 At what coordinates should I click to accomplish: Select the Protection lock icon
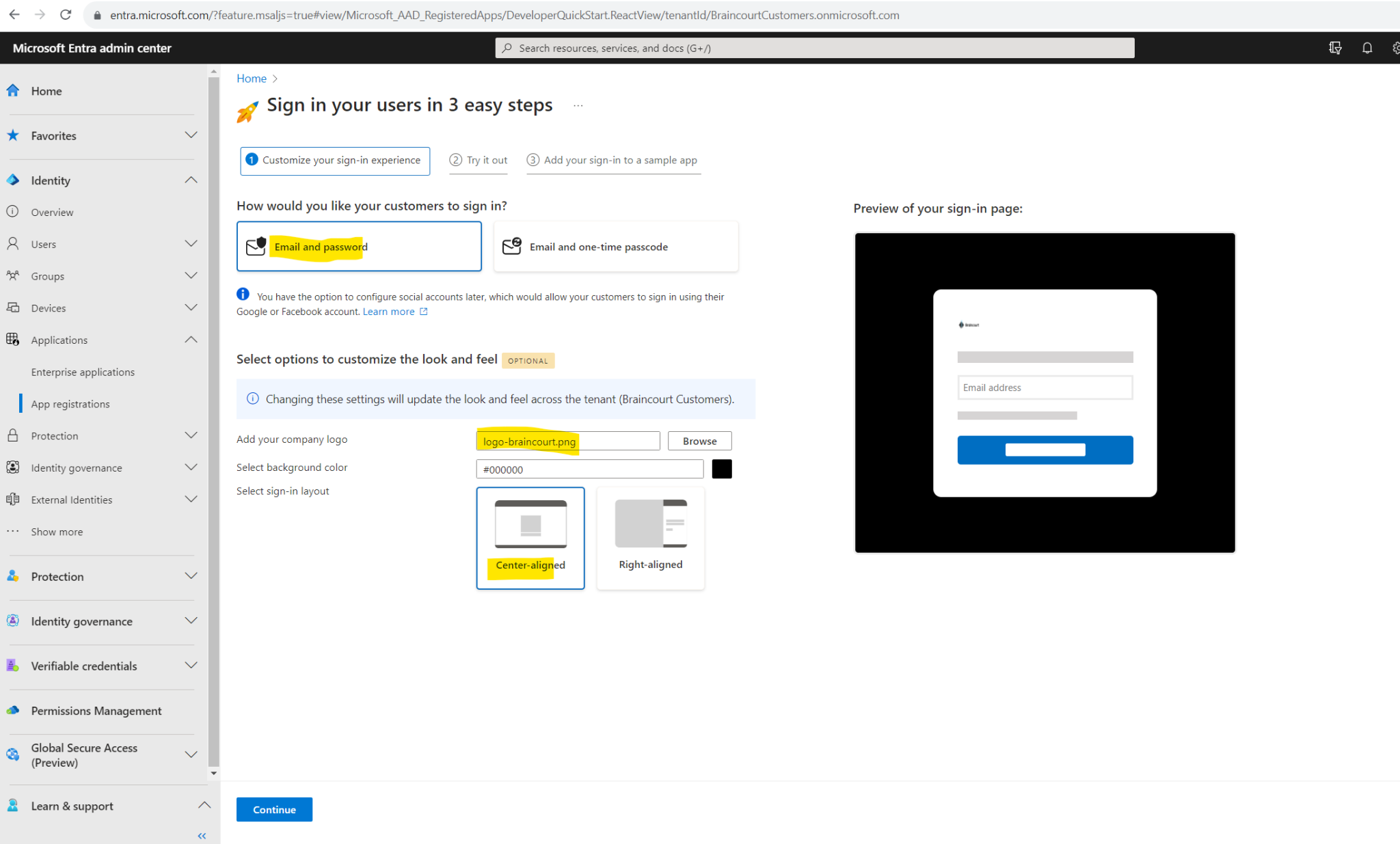tap(13, 435)
